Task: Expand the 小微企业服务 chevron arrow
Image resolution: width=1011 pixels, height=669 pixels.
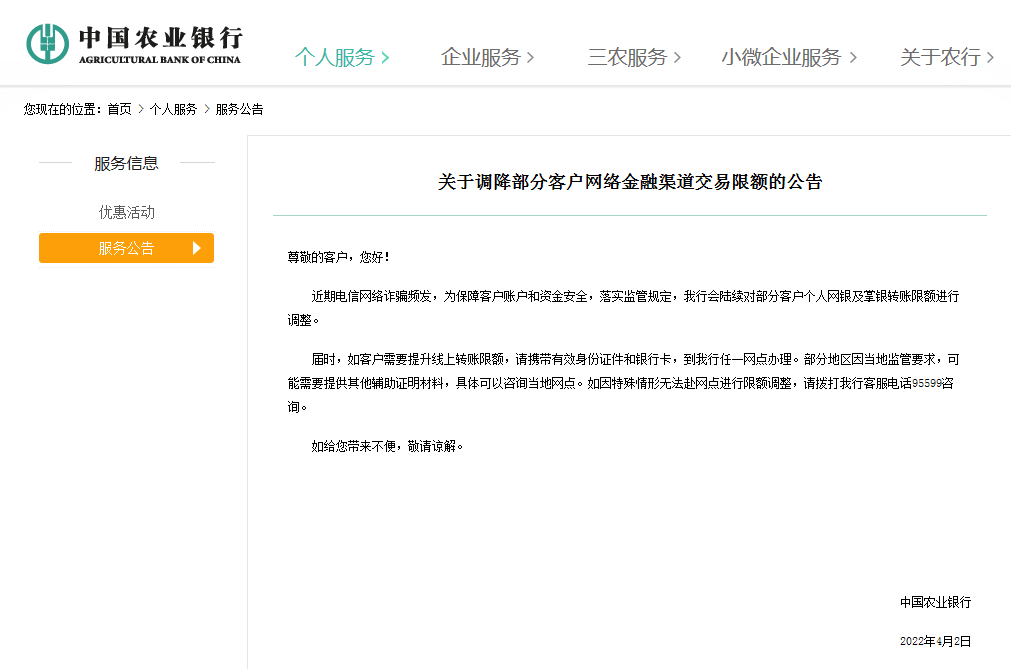Action: (x=853, y=58)
